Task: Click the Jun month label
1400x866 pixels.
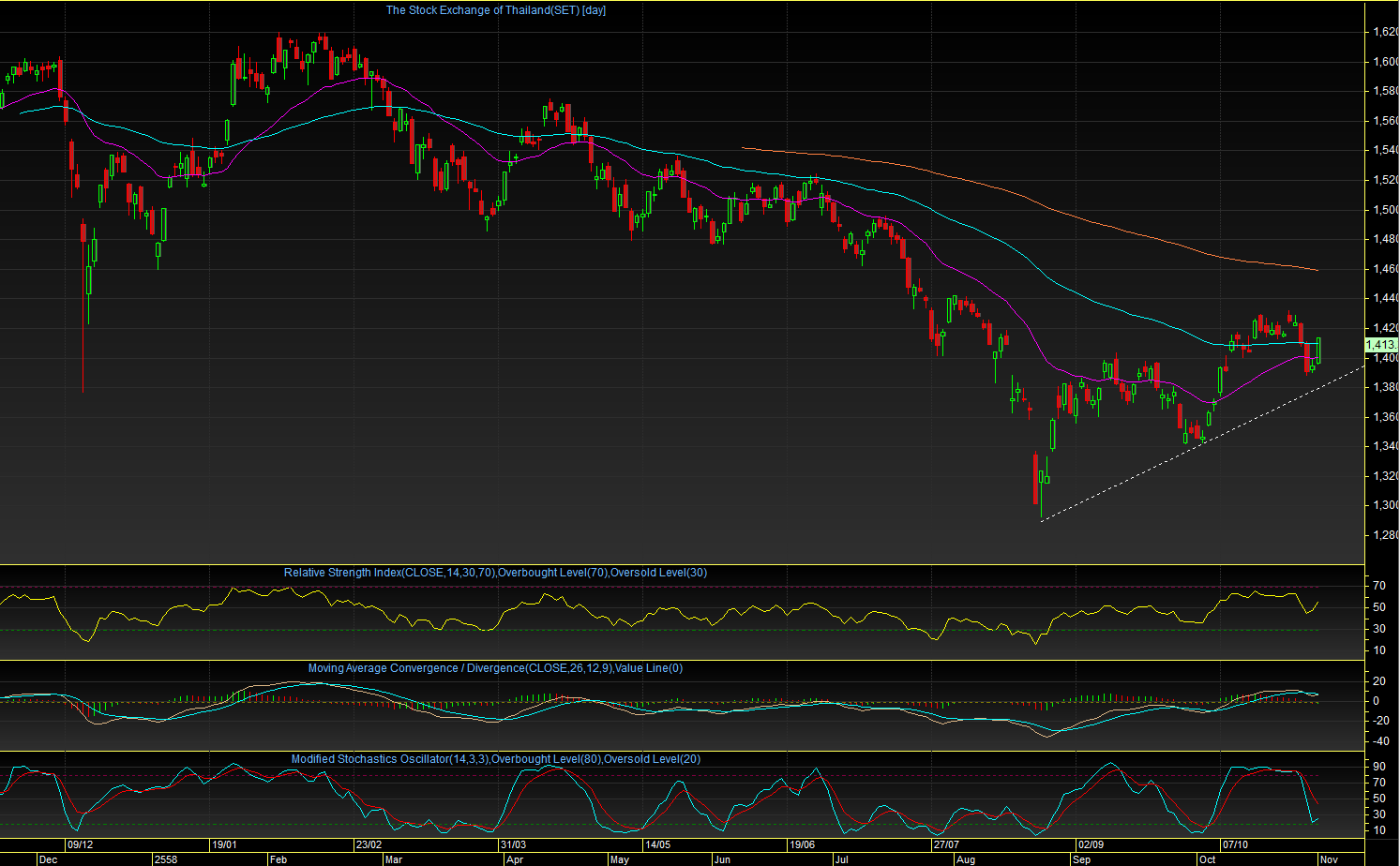Action: (x=722, y=859)
